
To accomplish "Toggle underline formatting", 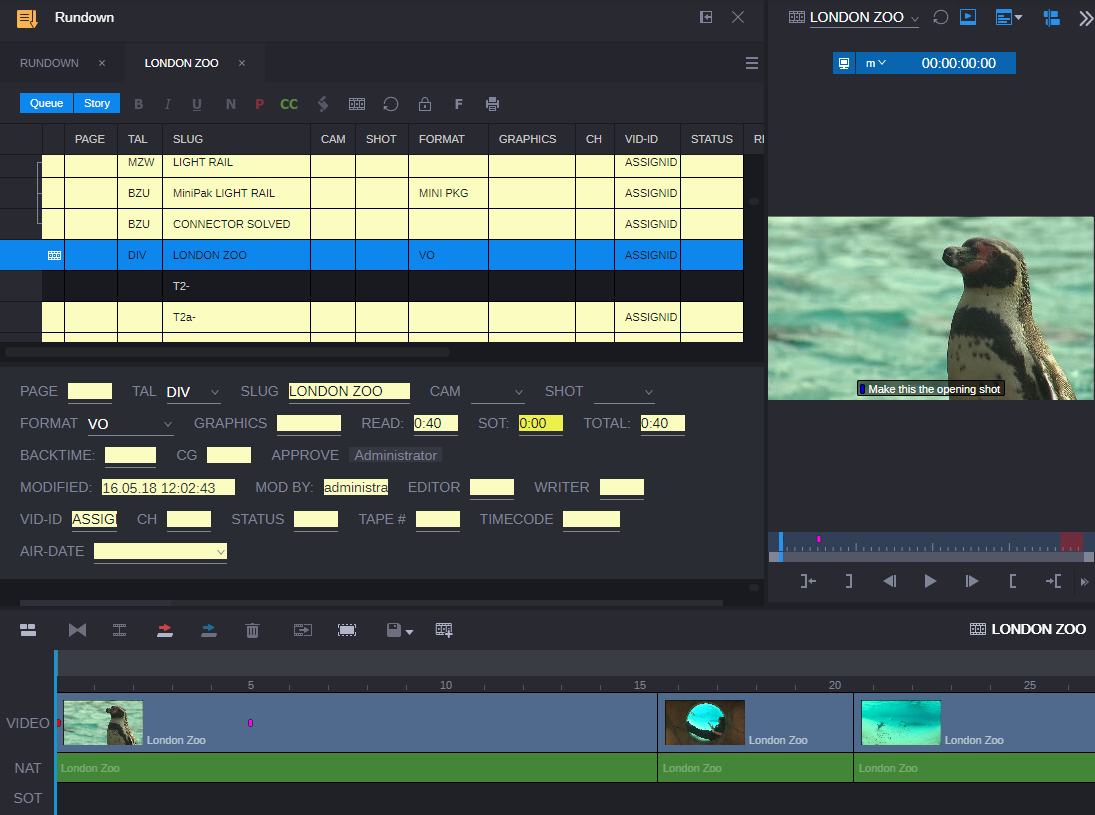I will pyautogui.click(x=197, y=104).
